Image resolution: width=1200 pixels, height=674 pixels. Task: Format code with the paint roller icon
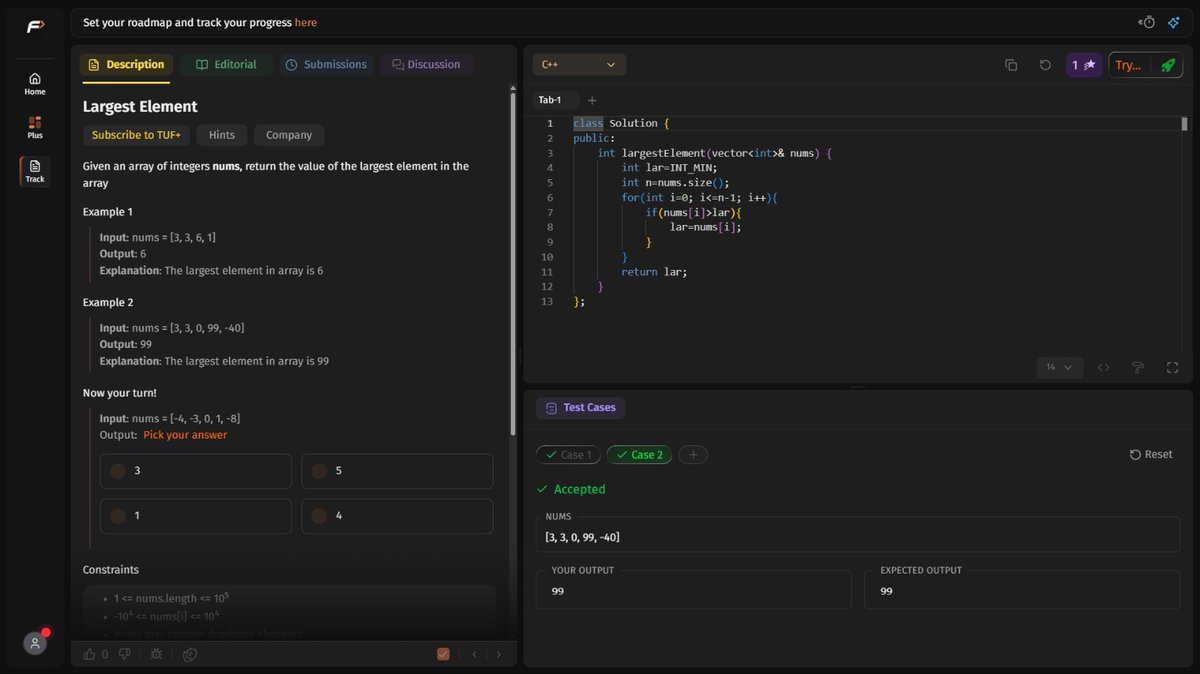[x=1137, y=367]
